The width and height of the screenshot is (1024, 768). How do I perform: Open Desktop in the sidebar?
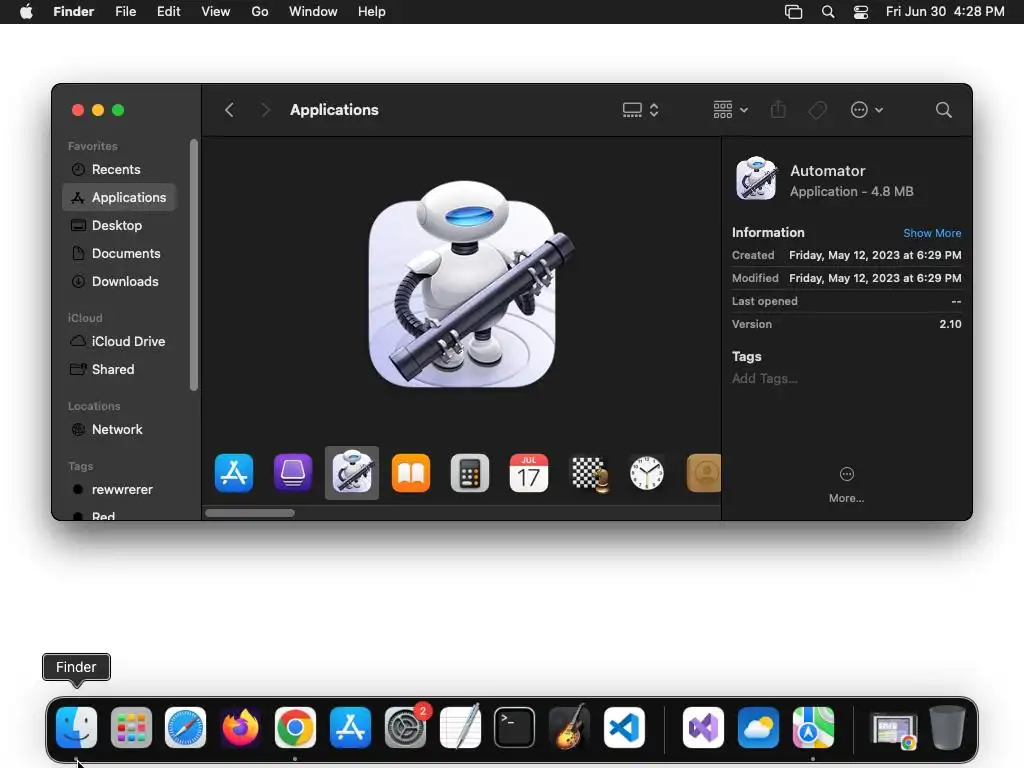[119, 225]
